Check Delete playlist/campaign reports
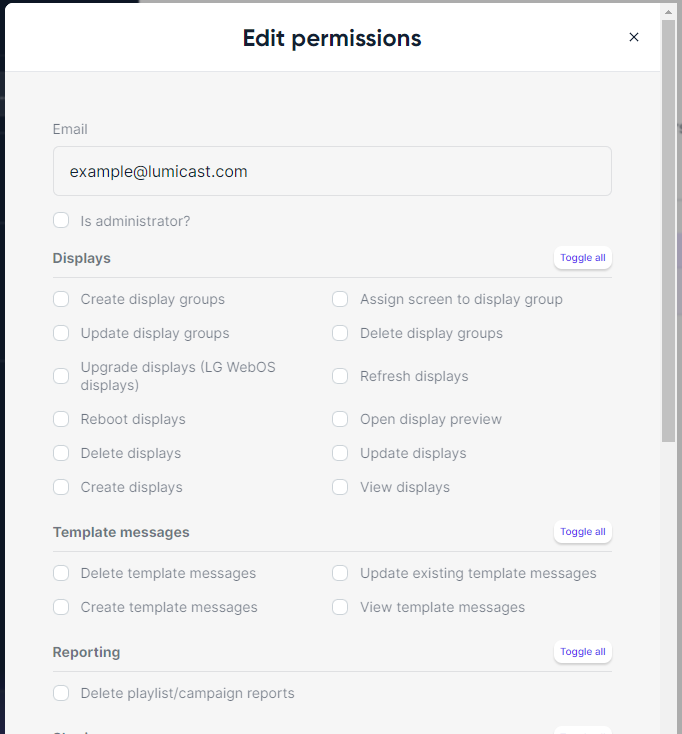 click(61, 693)
